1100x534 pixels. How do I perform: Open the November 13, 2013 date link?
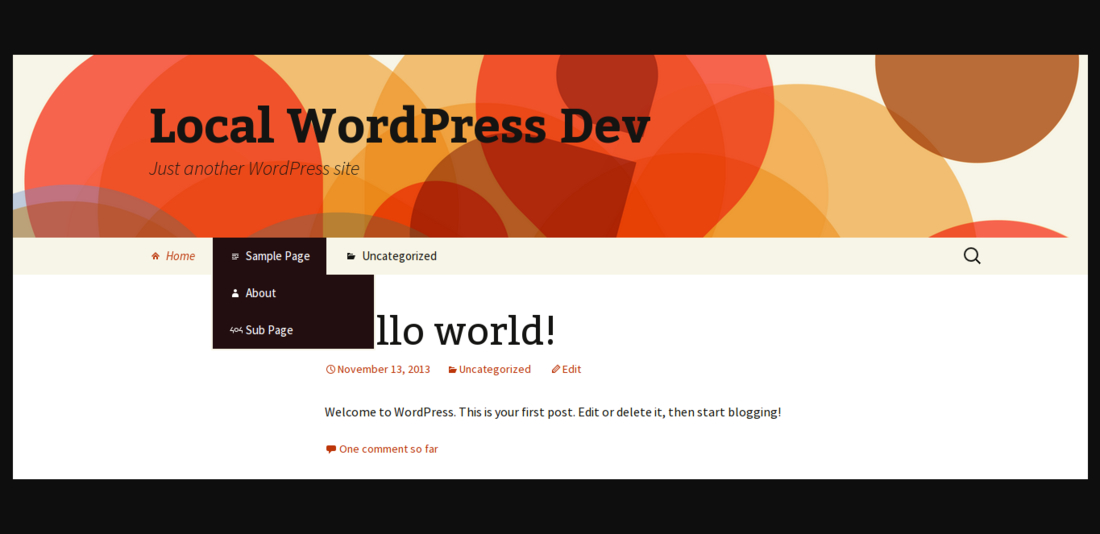tap(384, 370)
